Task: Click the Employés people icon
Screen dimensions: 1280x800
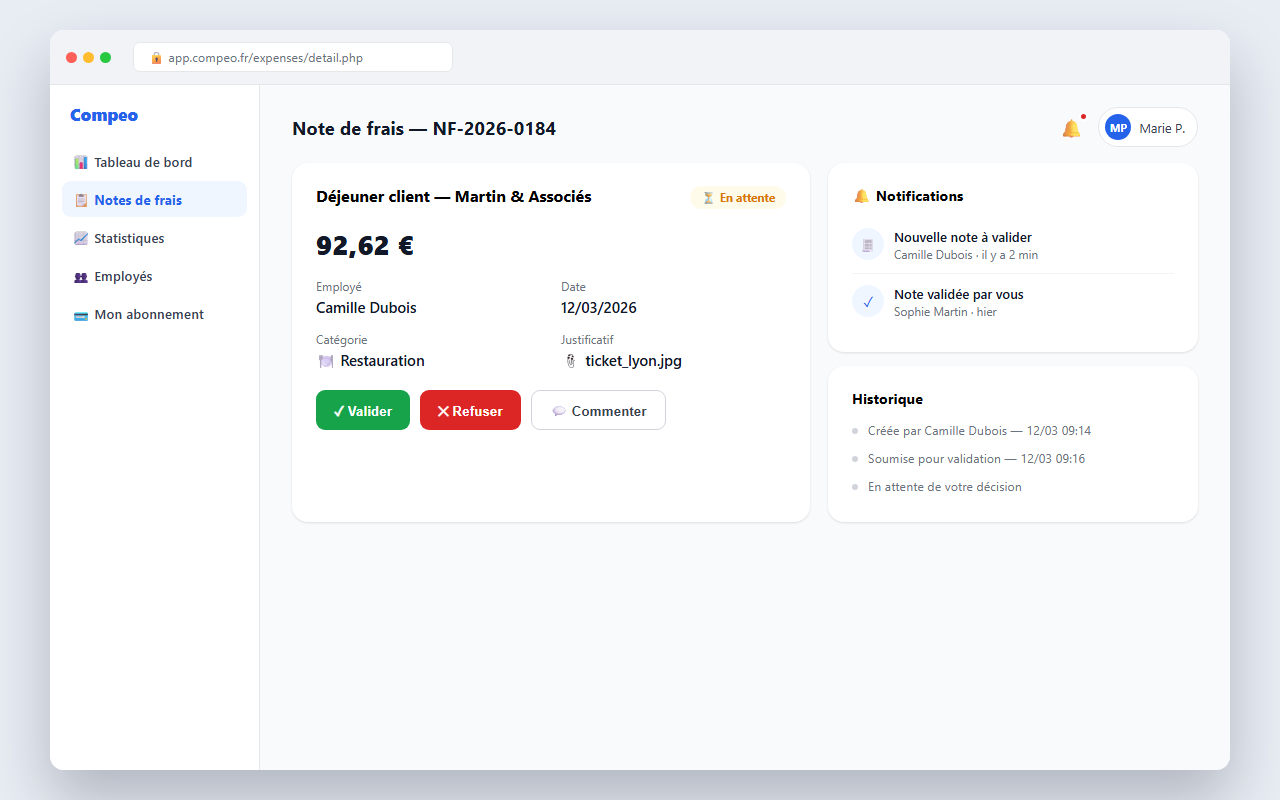Action: tap(81, 277)
